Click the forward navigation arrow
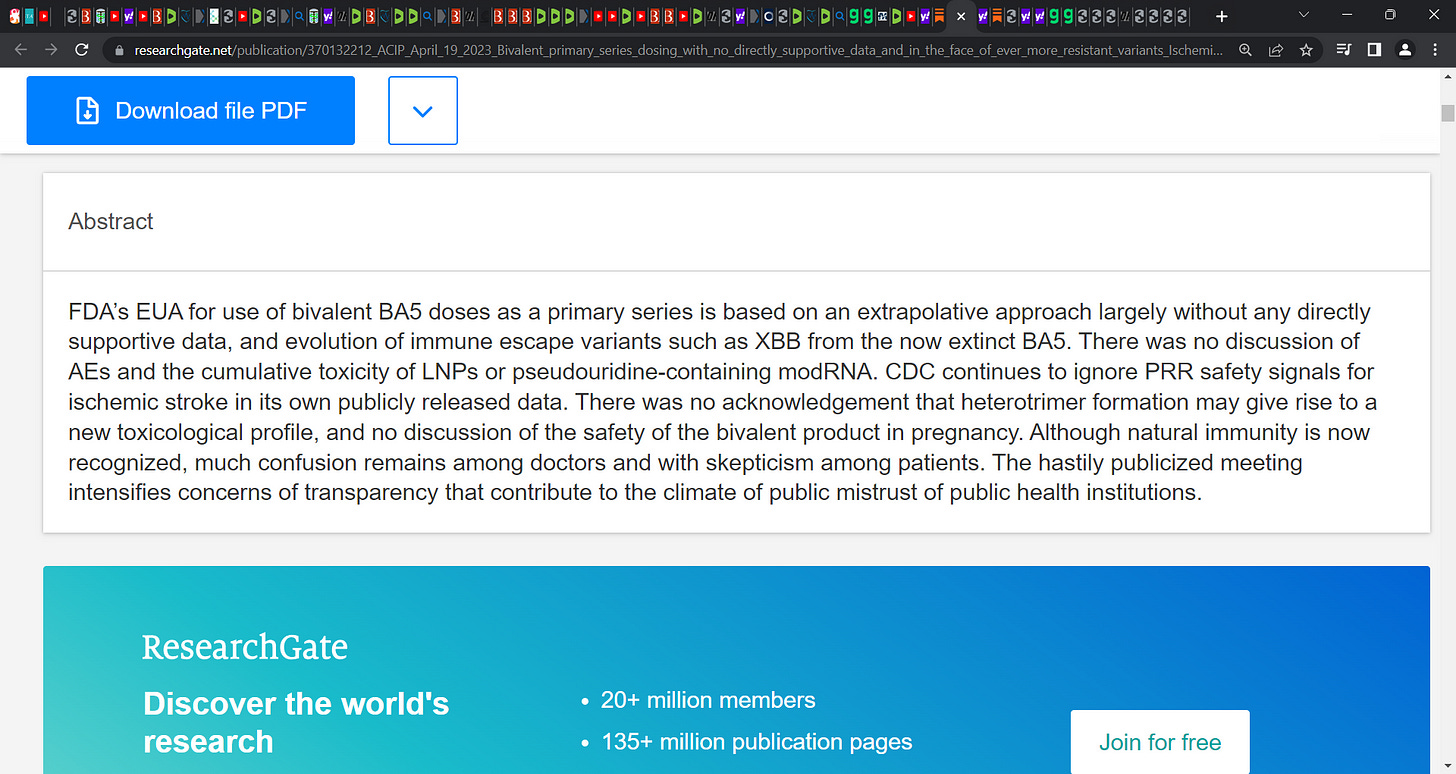The width and height of the screenshot is (1456, 774). coord(51,50)
